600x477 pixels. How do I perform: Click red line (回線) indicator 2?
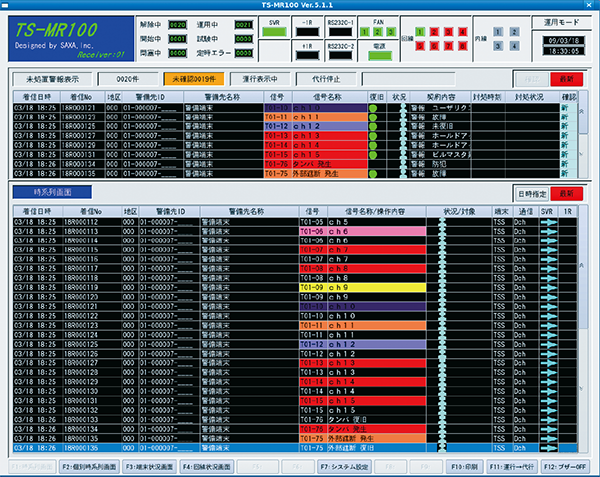434,32
